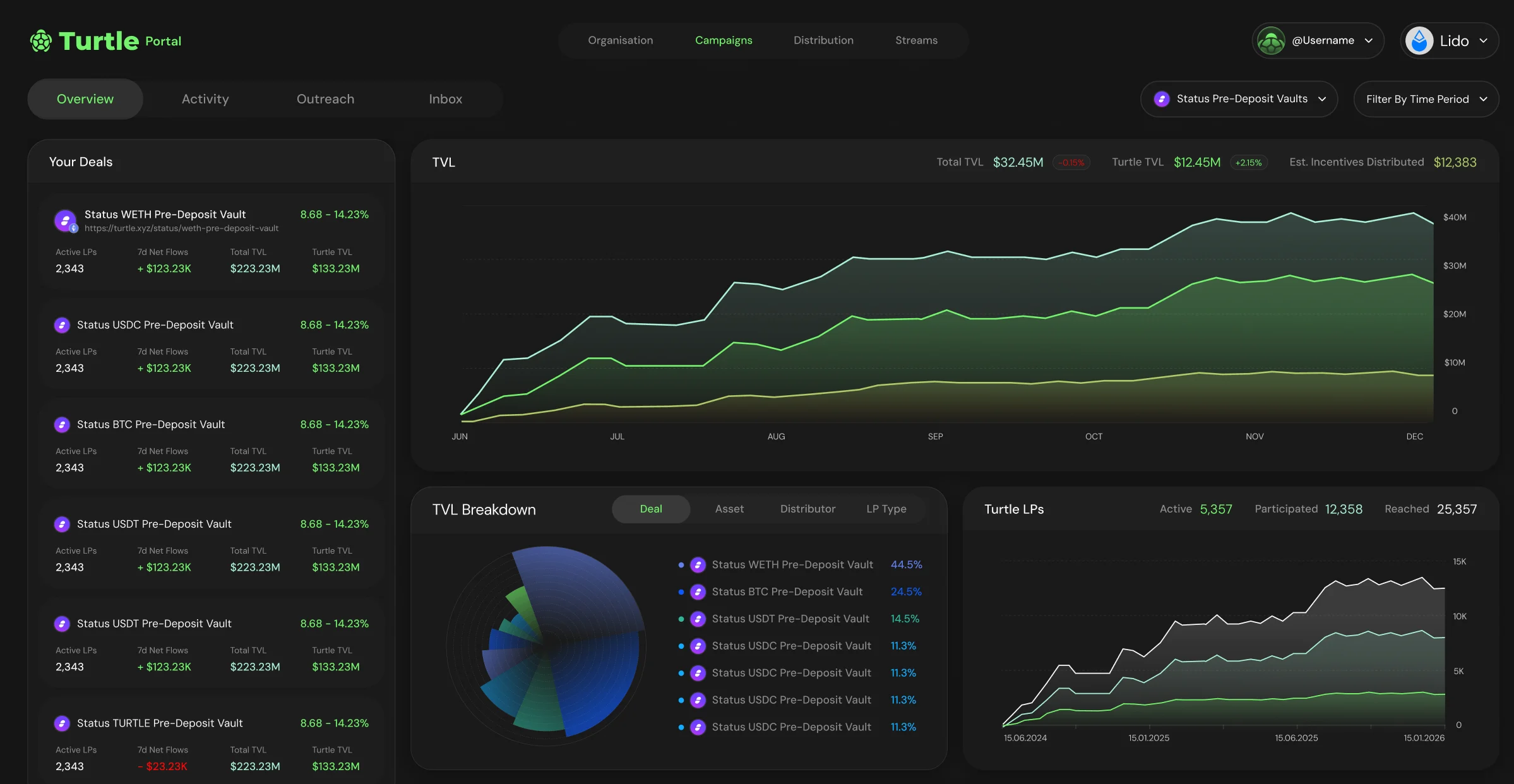Click the TVL breakdown pie chart
Viewport: 1514px width, 784px height.
point(545,646)
